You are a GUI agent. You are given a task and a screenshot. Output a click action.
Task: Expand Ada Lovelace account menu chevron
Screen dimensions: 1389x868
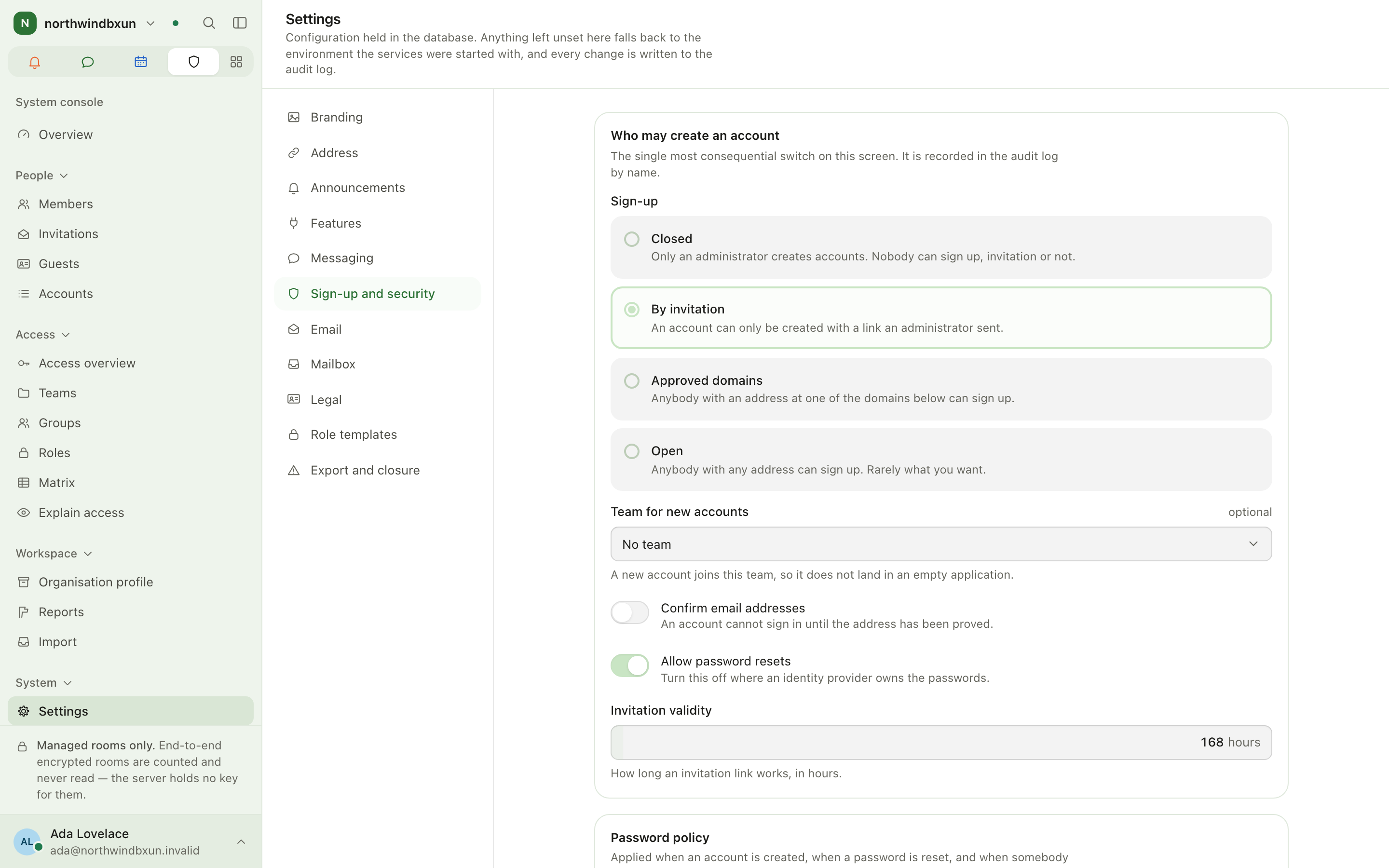[x=241, y=842]
